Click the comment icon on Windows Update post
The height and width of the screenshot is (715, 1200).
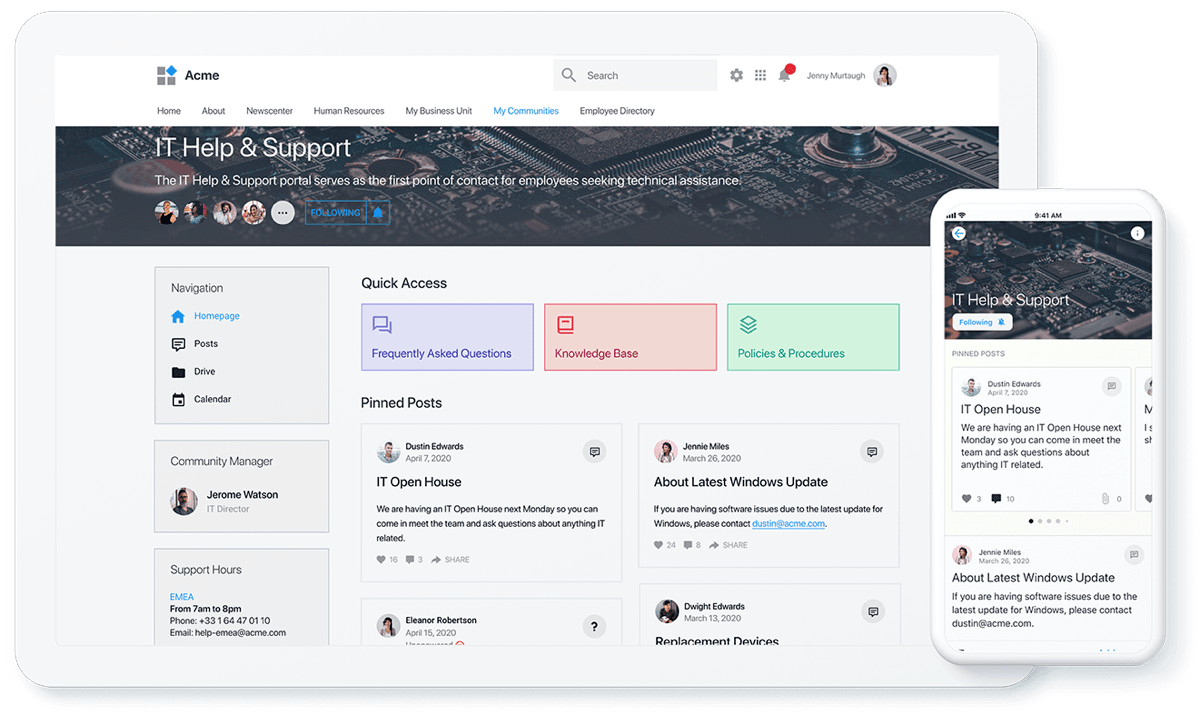pos(872,452)
